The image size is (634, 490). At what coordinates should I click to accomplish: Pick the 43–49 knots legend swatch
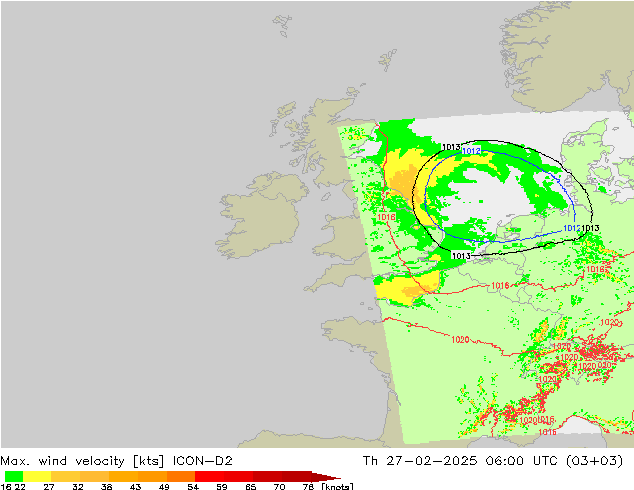point(152,476)
